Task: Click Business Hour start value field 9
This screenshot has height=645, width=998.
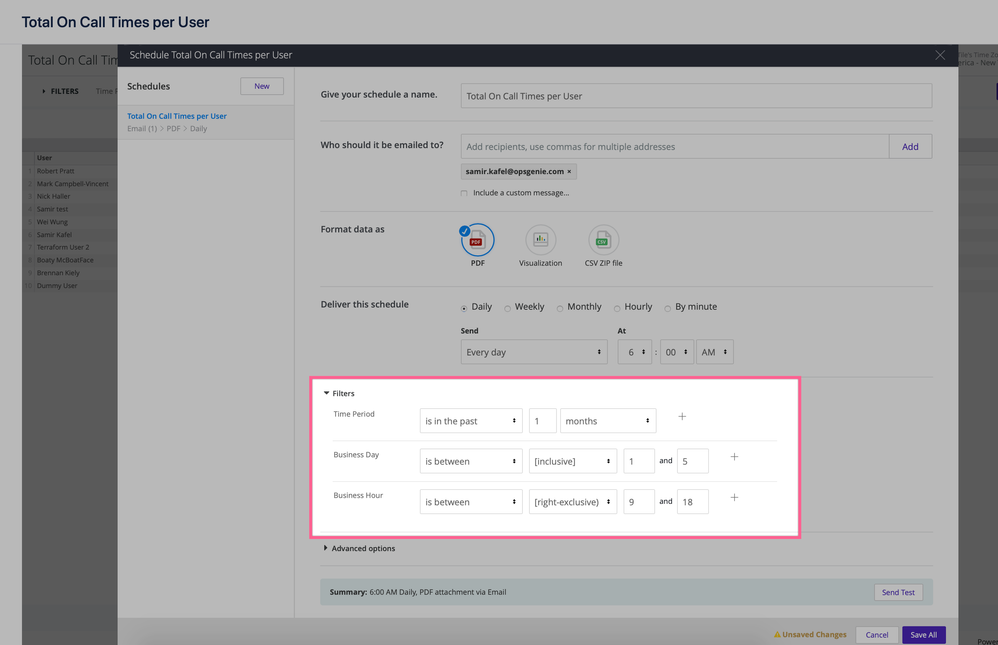Action: click(x=639, y=502)
